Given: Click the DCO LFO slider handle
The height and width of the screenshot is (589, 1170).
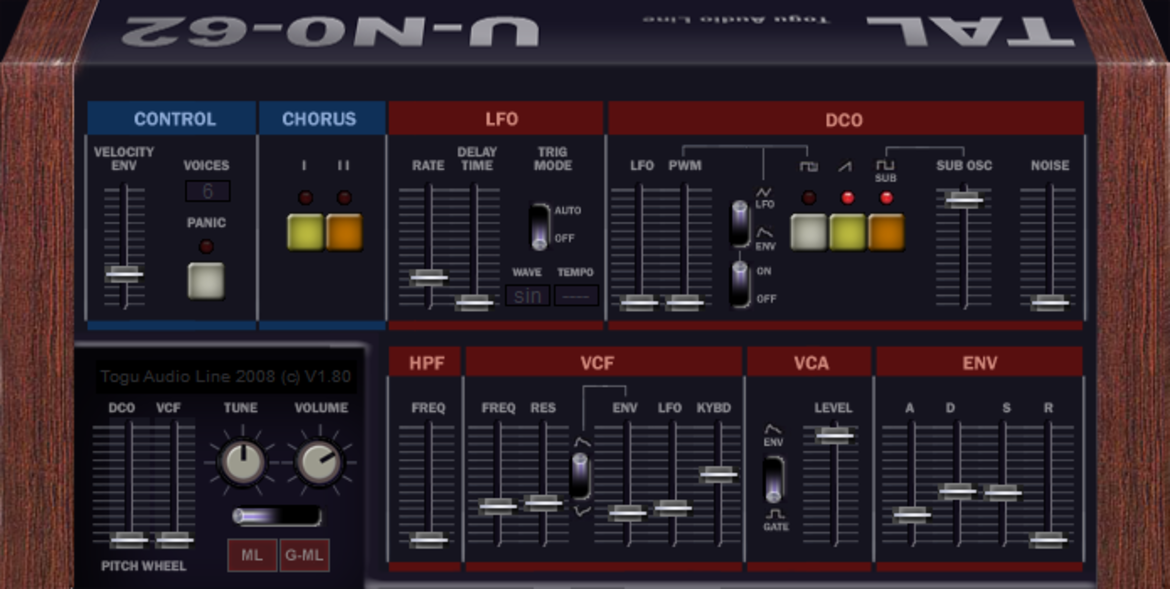Looking at the screenshot, I should point(639,302).
